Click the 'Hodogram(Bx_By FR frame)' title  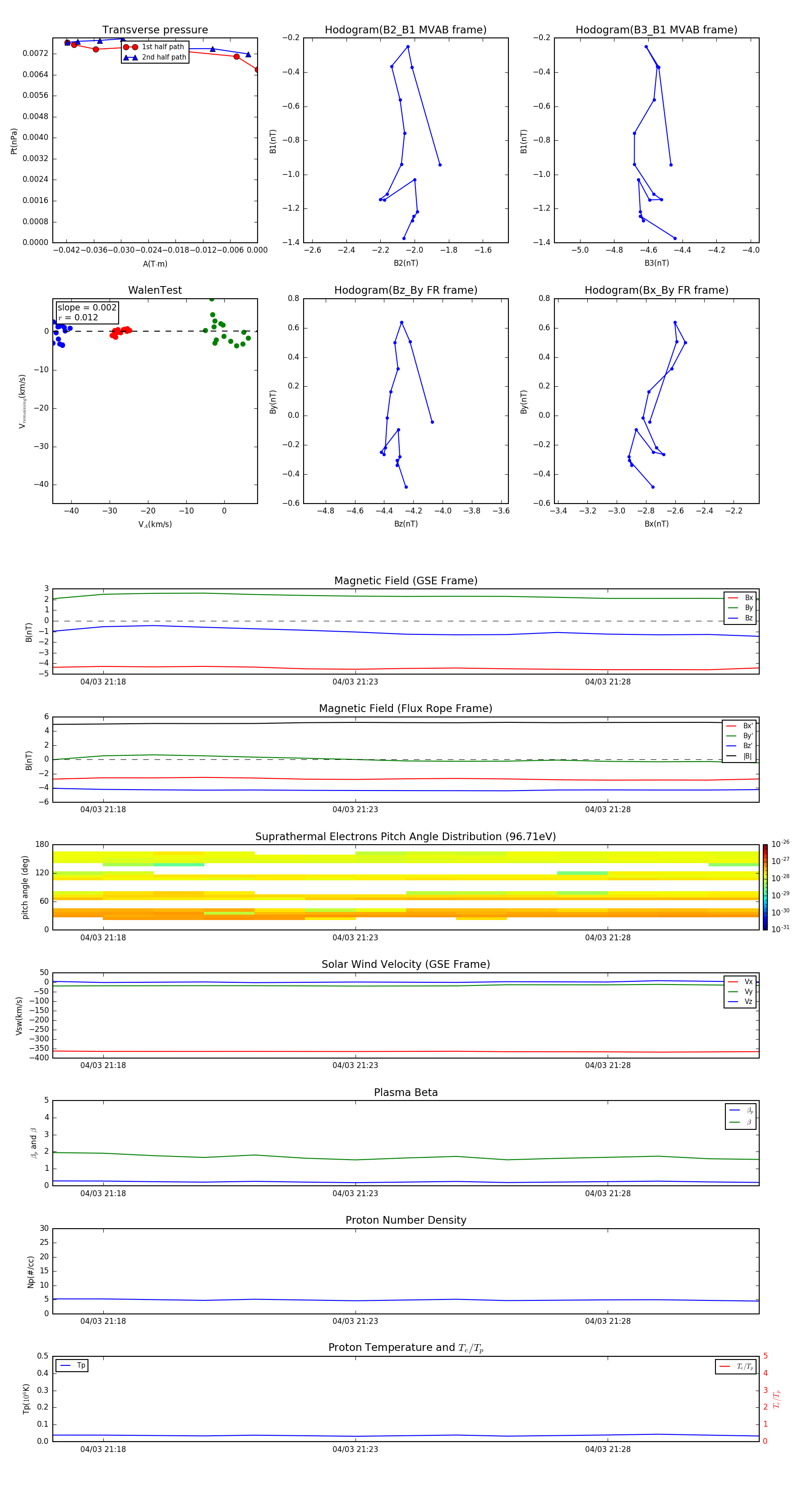click(x=656, y=290)
